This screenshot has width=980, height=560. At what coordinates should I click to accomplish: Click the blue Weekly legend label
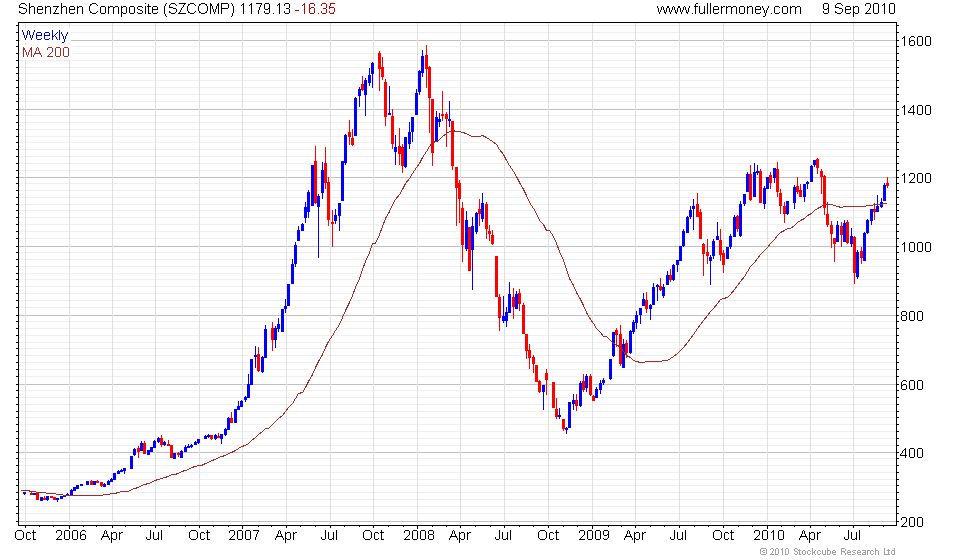tap(44, 35)
